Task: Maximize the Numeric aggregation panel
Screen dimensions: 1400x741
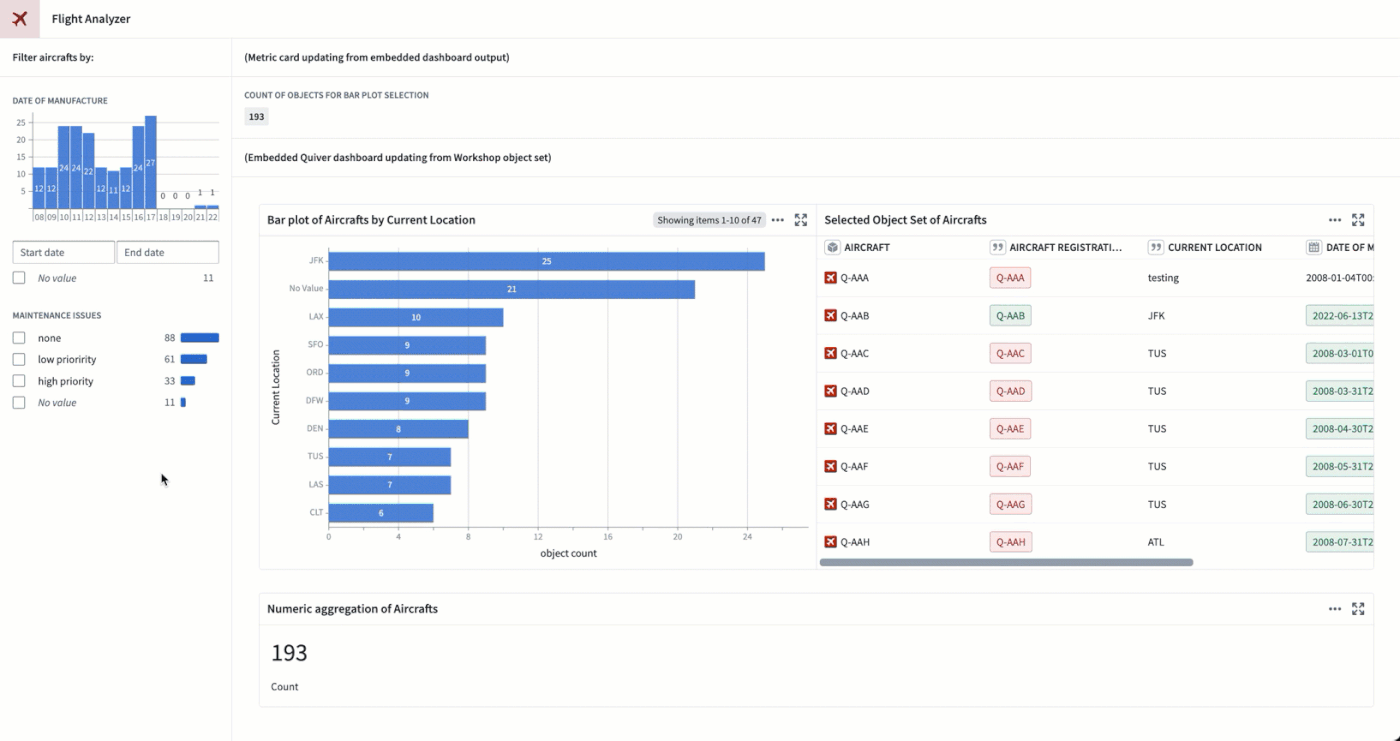Action: point(1358,608)
